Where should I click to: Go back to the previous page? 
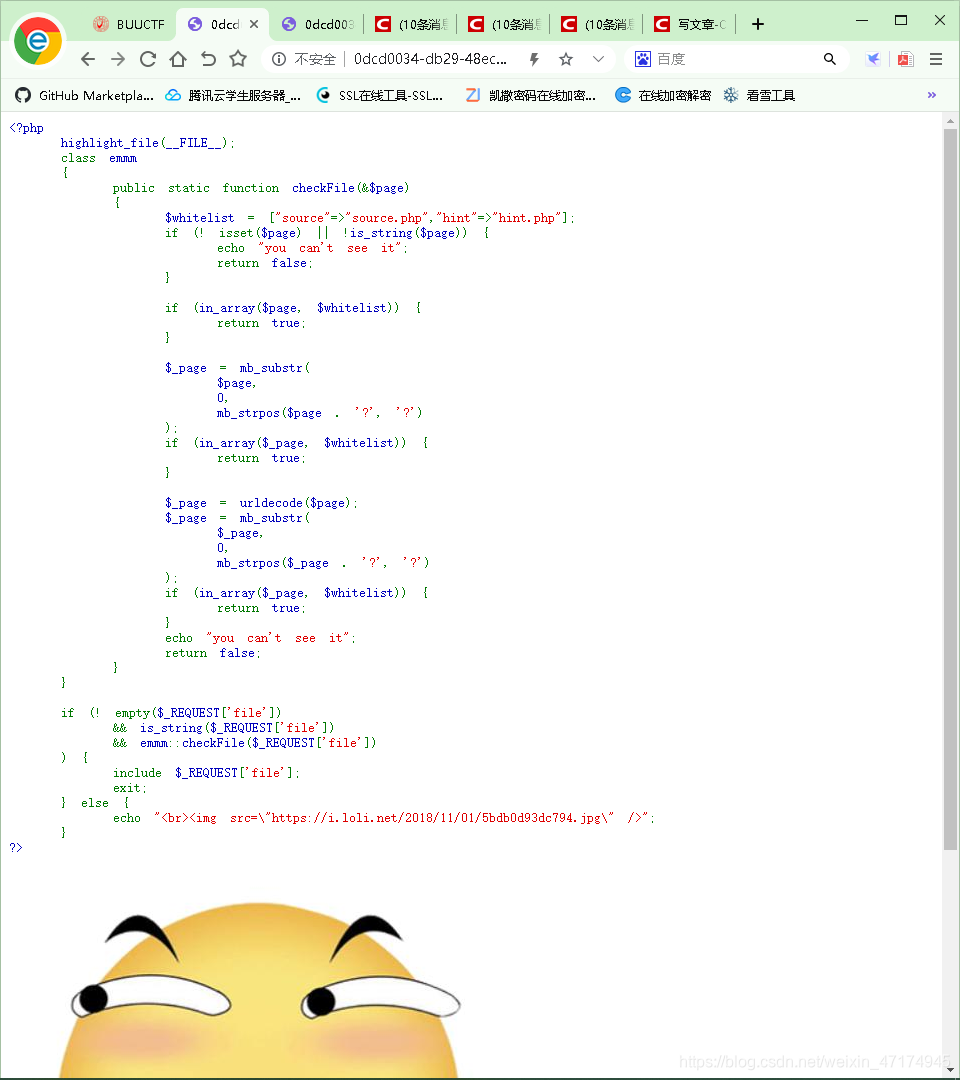[x=87, y=59]
